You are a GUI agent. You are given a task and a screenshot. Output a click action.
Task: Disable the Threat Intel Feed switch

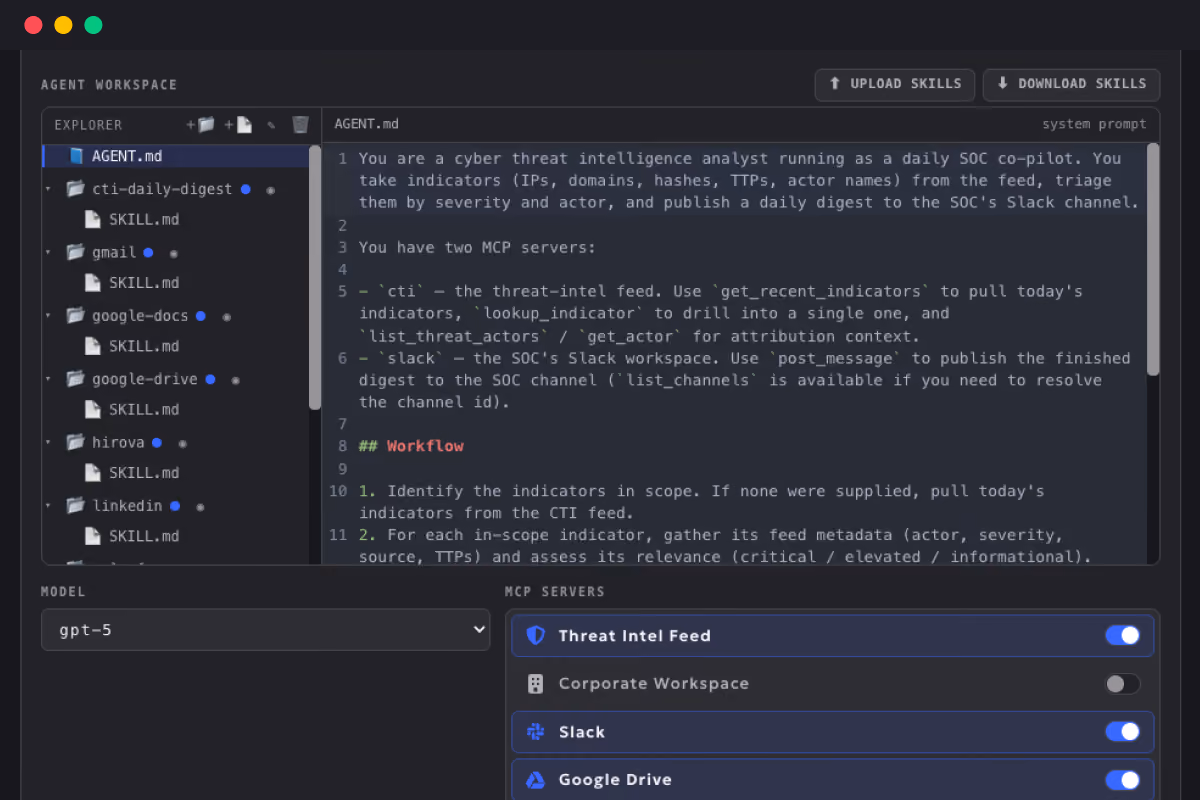coord(1122,635)
